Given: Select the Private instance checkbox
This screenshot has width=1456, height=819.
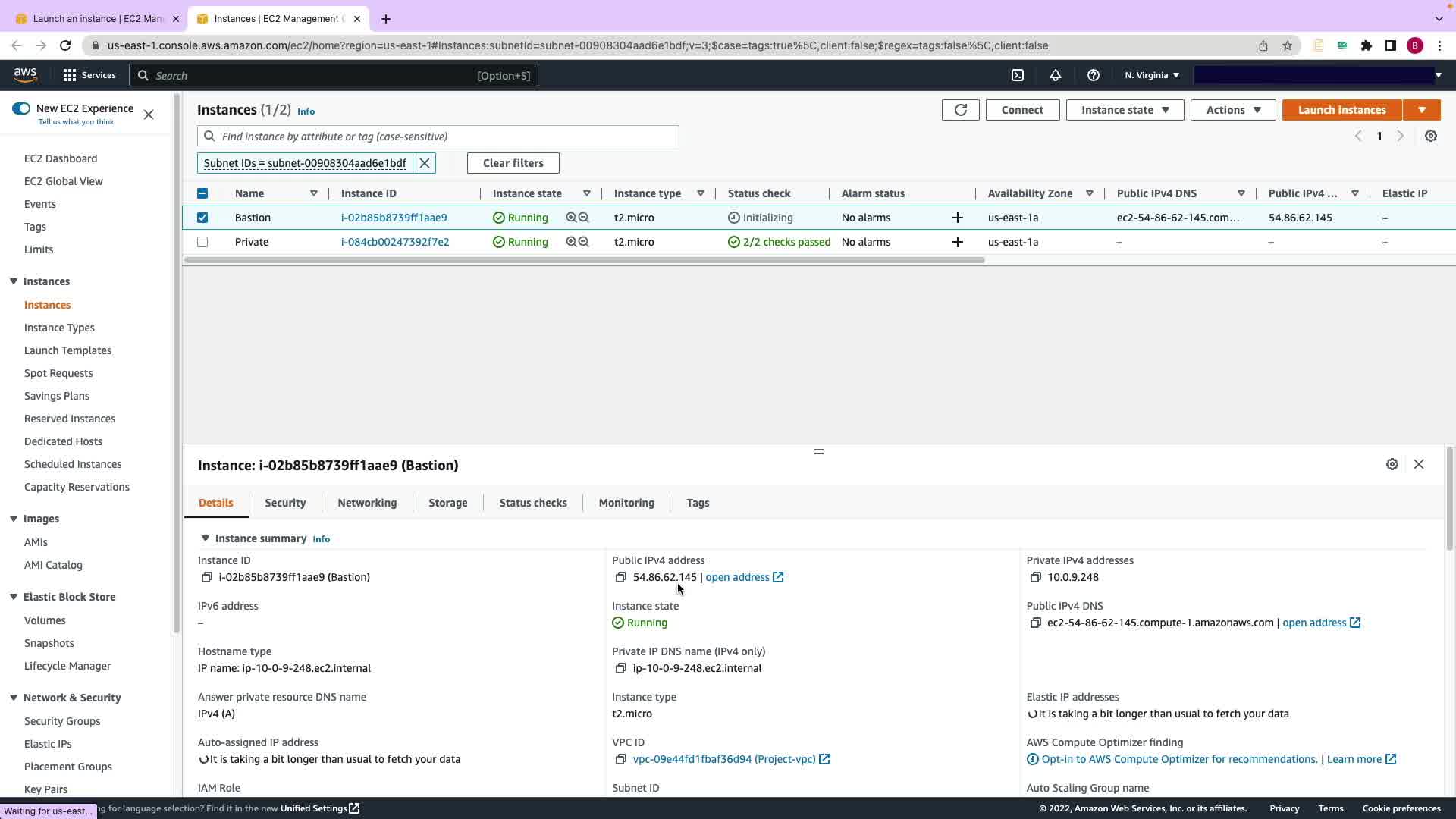Looking at the screenshot, I should click(202, 242).
